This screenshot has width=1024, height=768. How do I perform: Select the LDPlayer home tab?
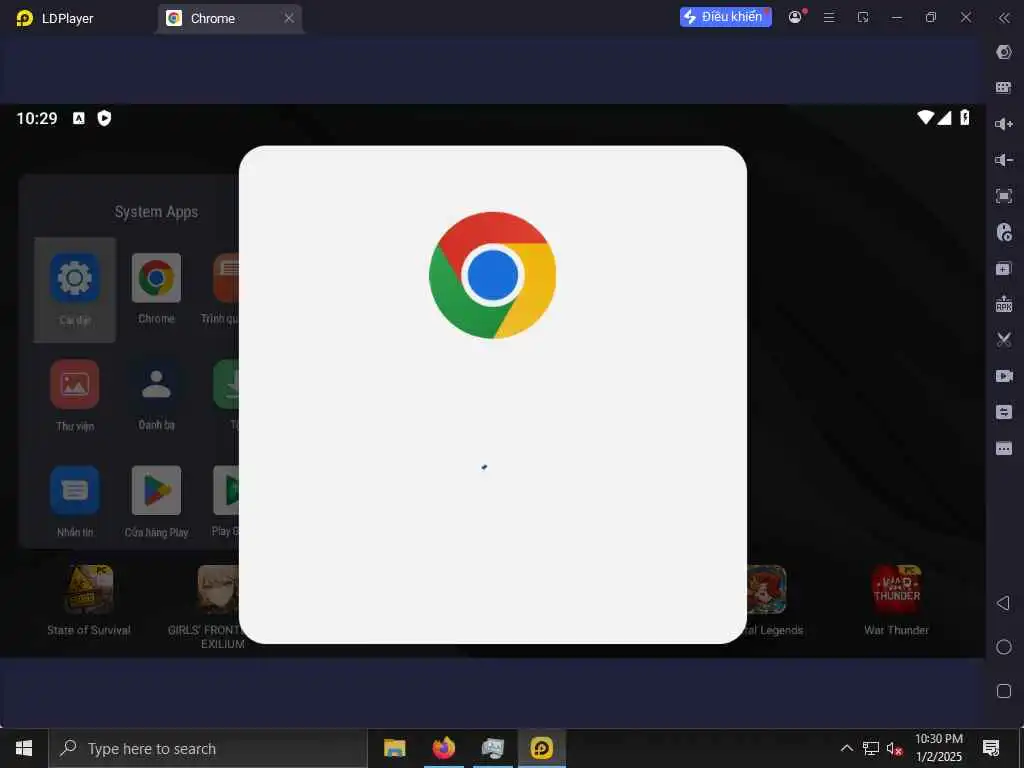click(x=55, y=18)
